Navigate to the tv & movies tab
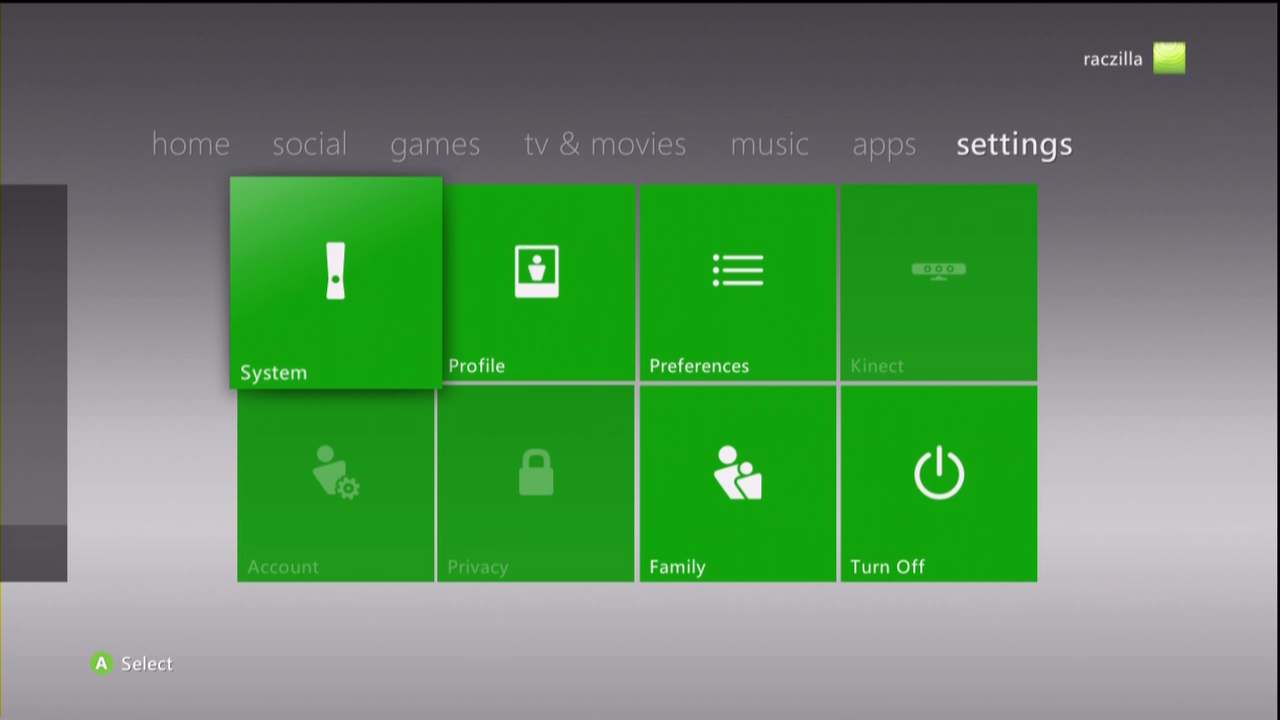Image resolution: width=1280 pixels, height=720 pixels. pos(605,144)
